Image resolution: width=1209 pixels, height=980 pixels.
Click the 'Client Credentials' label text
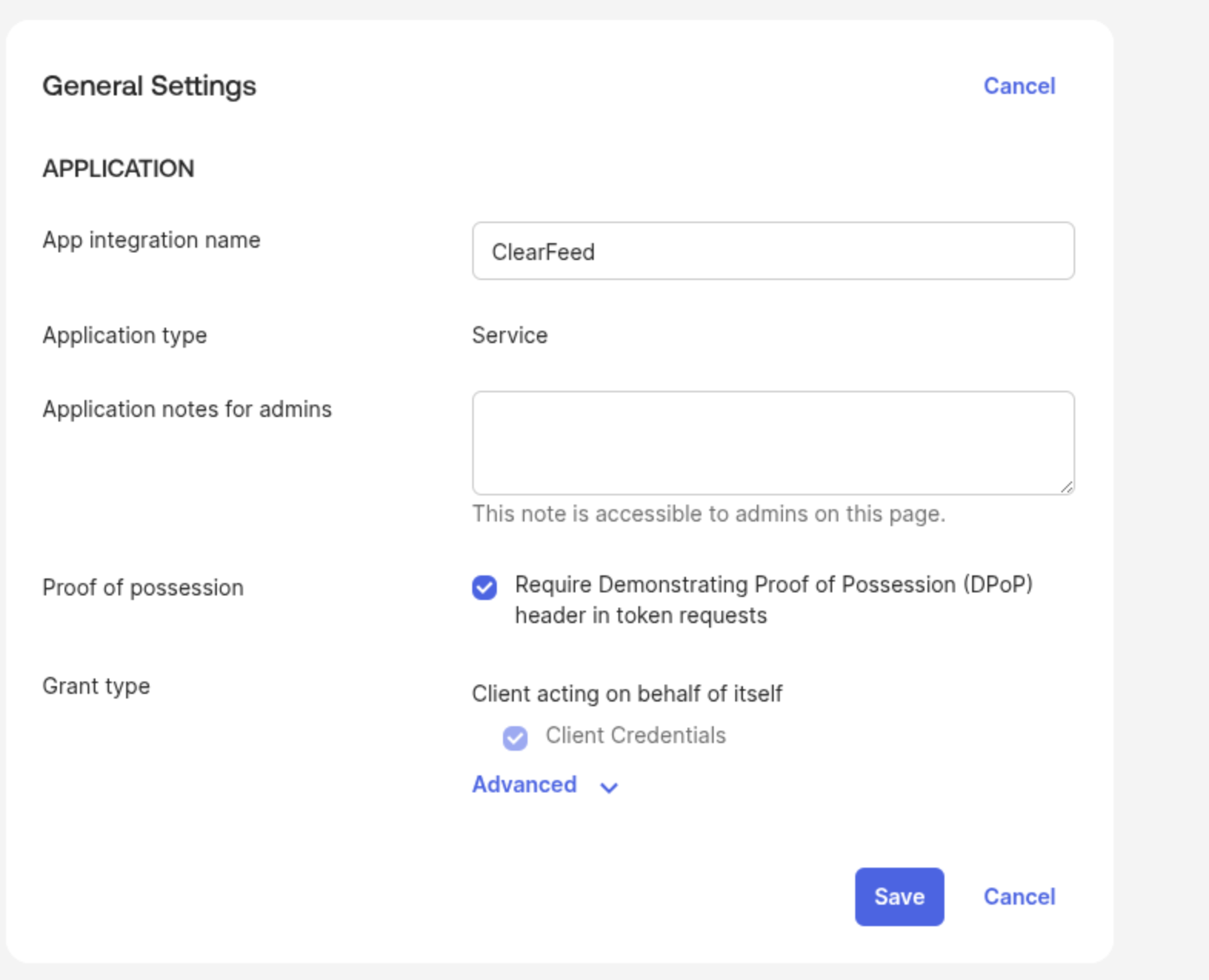coord(635,736)
